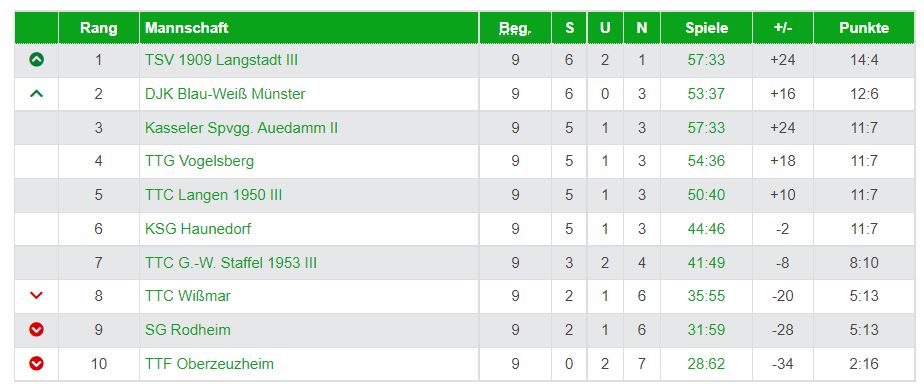Click the green up-chevron icon at rank 2
Viewport: 924px width, 392px height.
(37, 94)
